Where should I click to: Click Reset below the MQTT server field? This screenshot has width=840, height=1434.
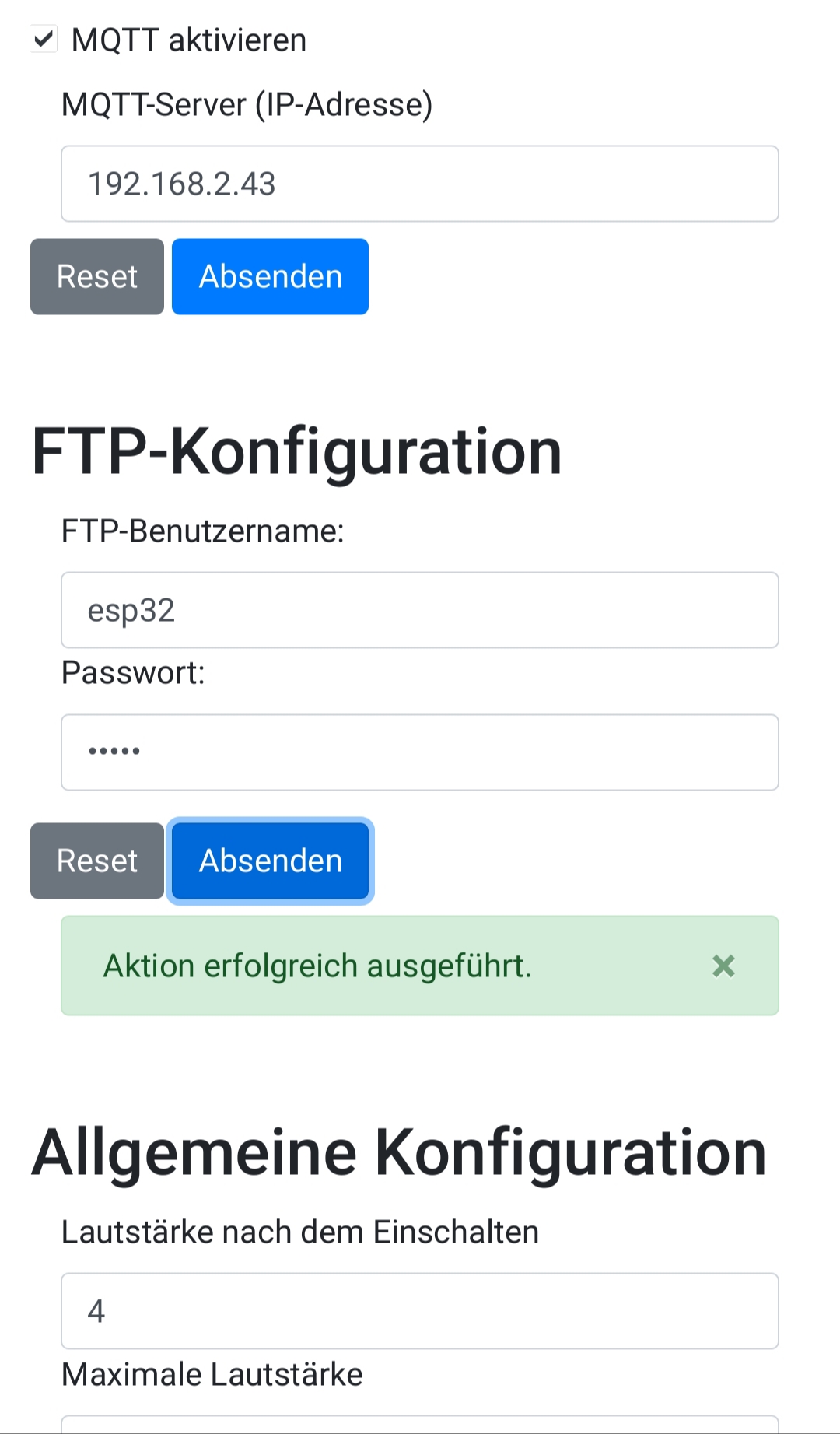97,276
